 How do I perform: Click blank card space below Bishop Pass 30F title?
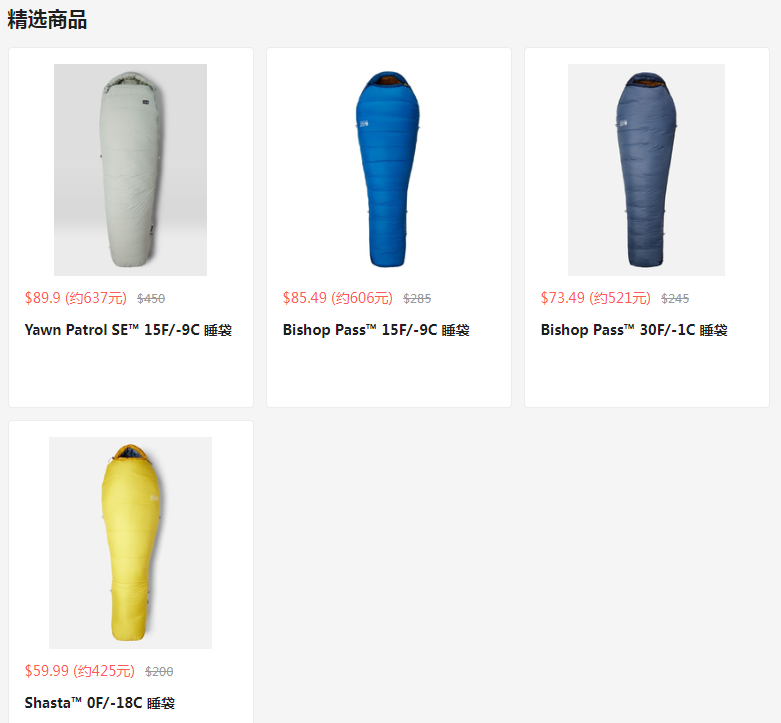point(647,373)
